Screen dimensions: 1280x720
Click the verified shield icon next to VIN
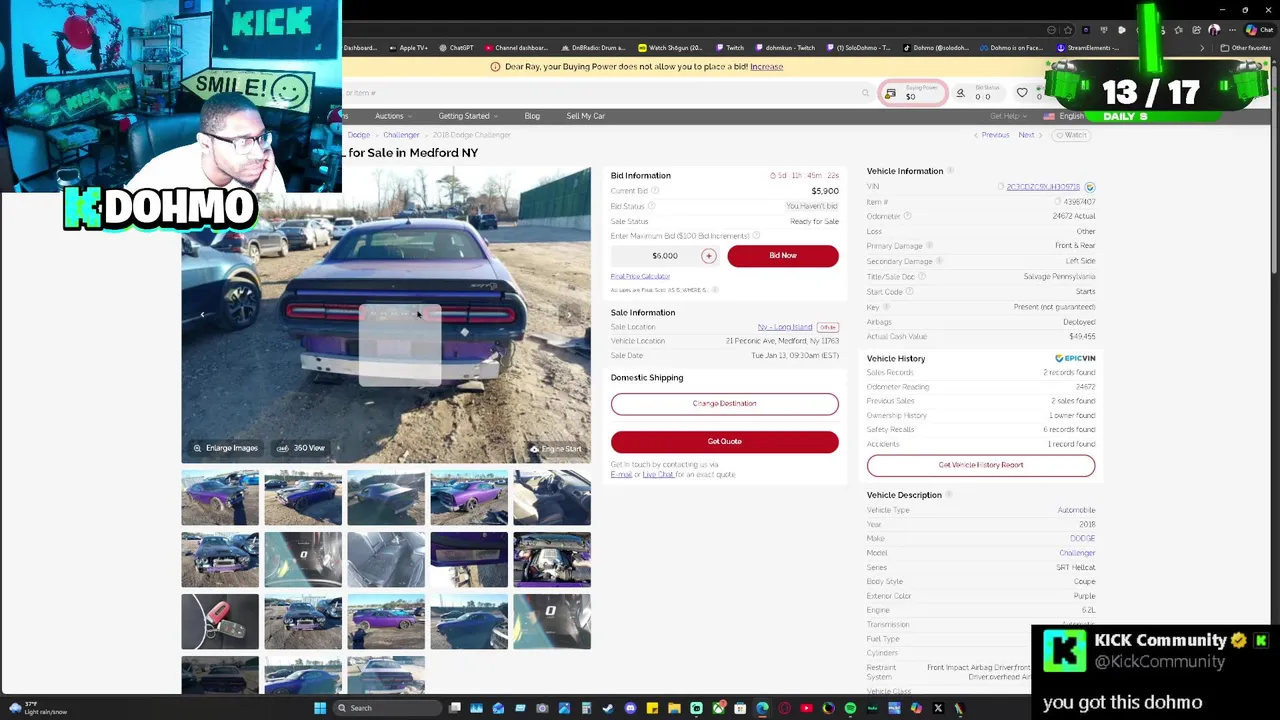point(1090,187)
